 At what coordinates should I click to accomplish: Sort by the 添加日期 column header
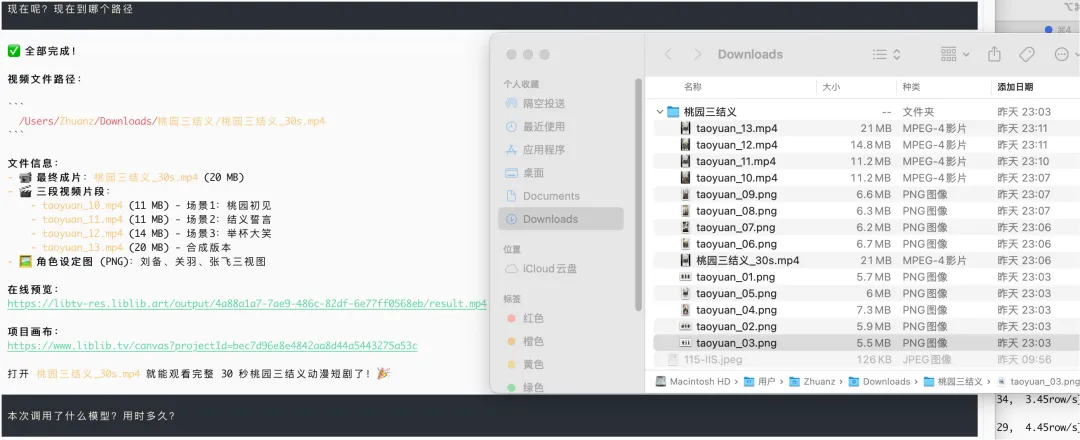pyautogui.click(x=1015, y=87)
